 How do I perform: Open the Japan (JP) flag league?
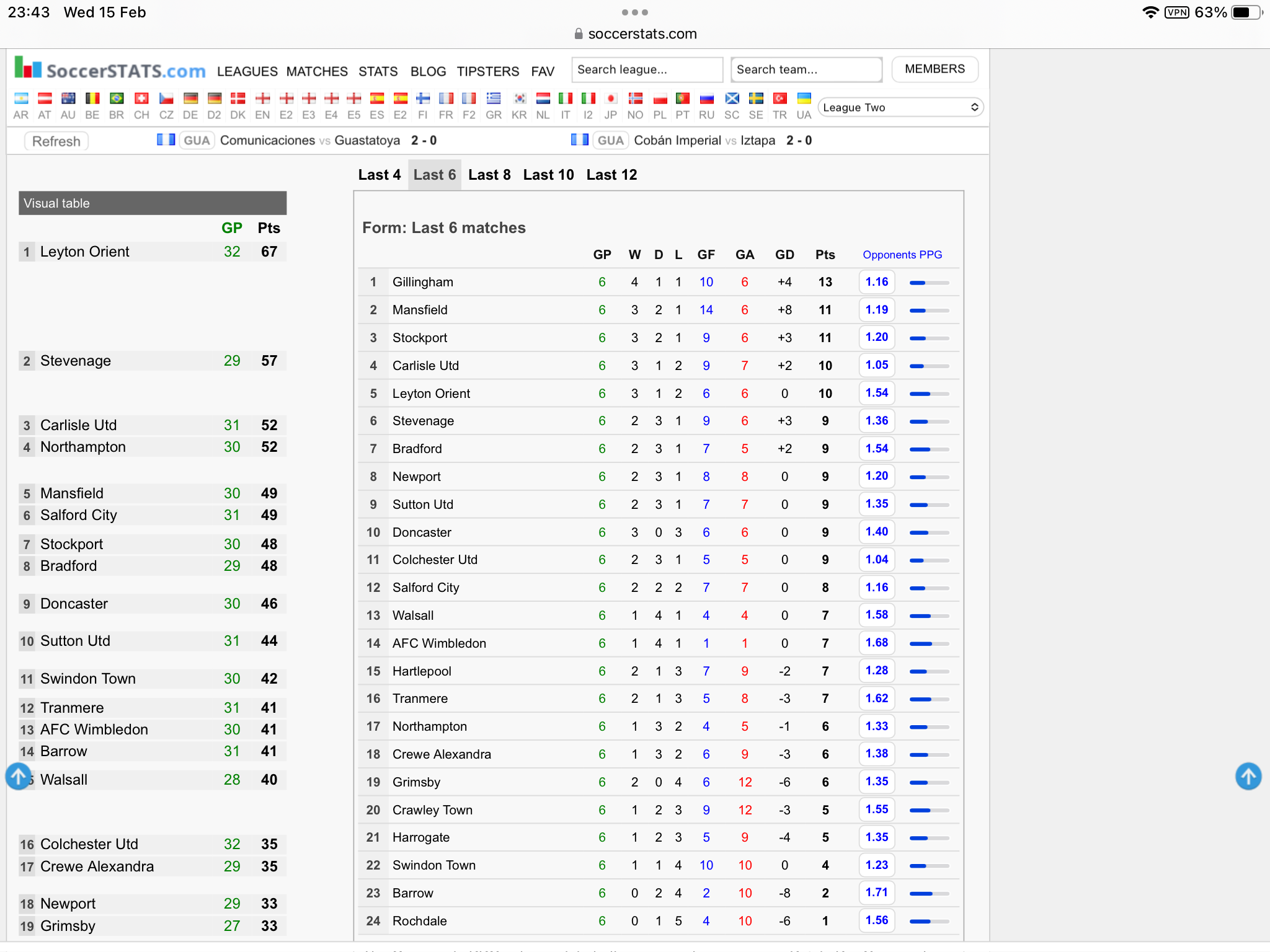611,98
